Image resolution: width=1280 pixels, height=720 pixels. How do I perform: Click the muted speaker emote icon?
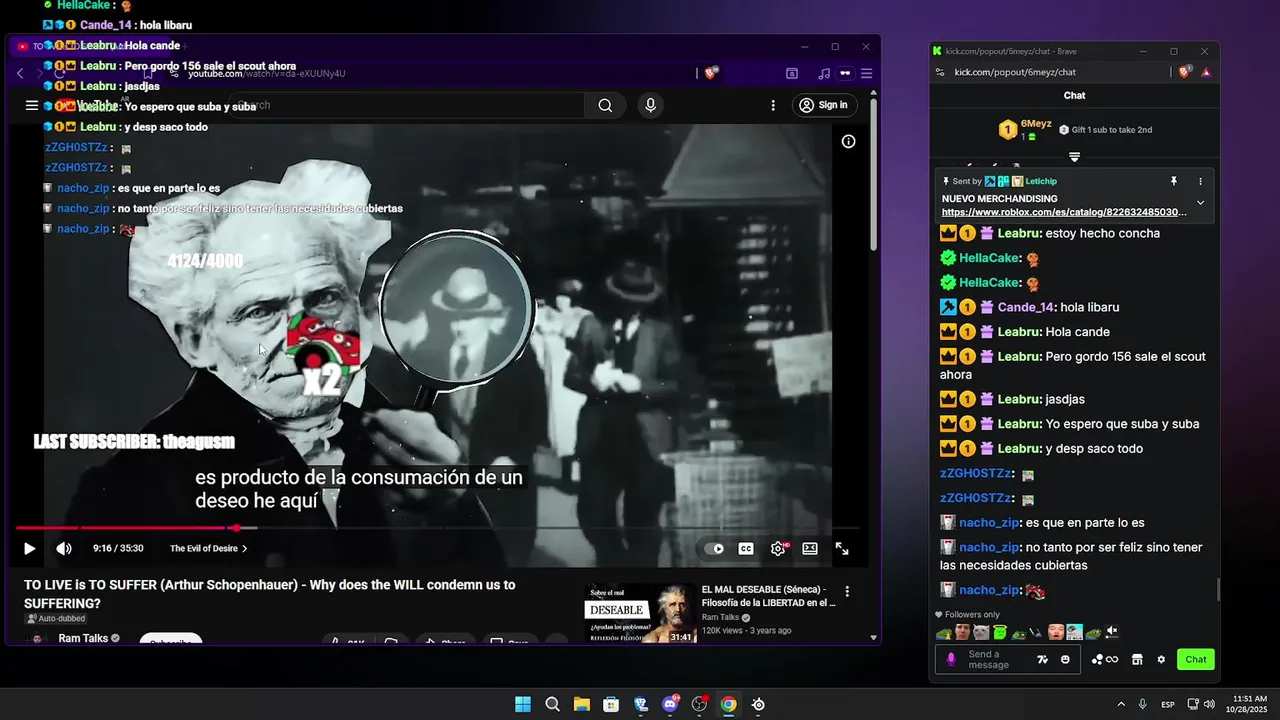1112,632
